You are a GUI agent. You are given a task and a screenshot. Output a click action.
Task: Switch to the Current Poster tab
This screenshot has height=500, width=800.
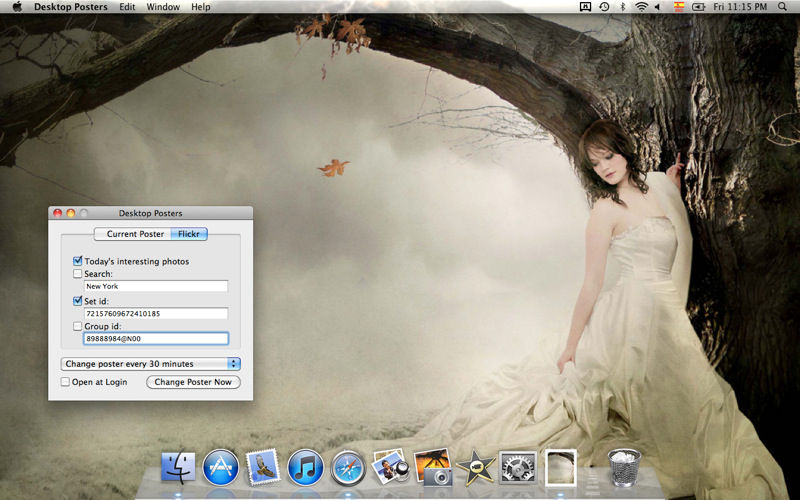pos(135,234)
